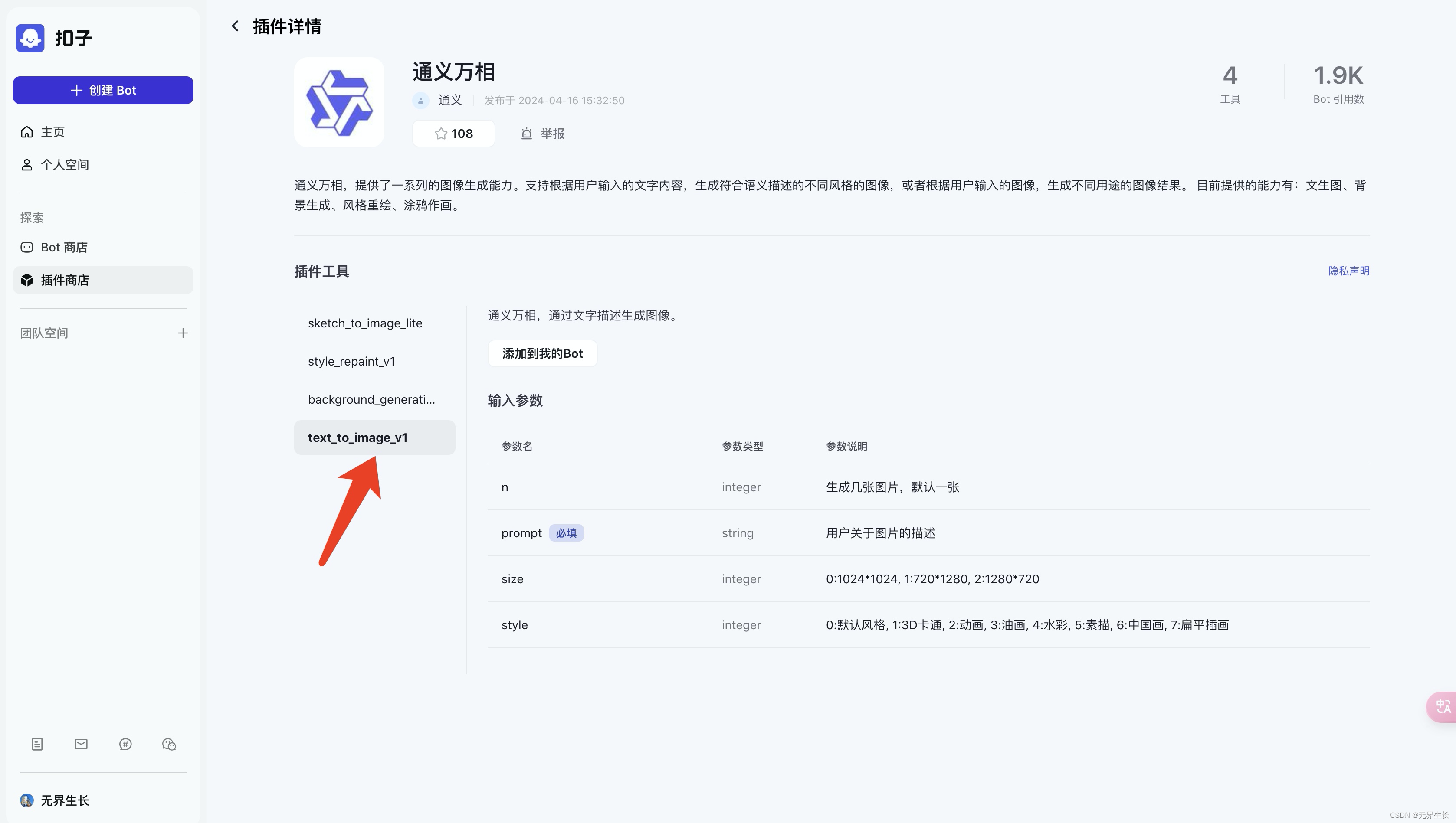Viewport: 1456px width, 823px height.
Task: Click the 用户关于图片的描述 description
Action: click(x=880, y=533)
